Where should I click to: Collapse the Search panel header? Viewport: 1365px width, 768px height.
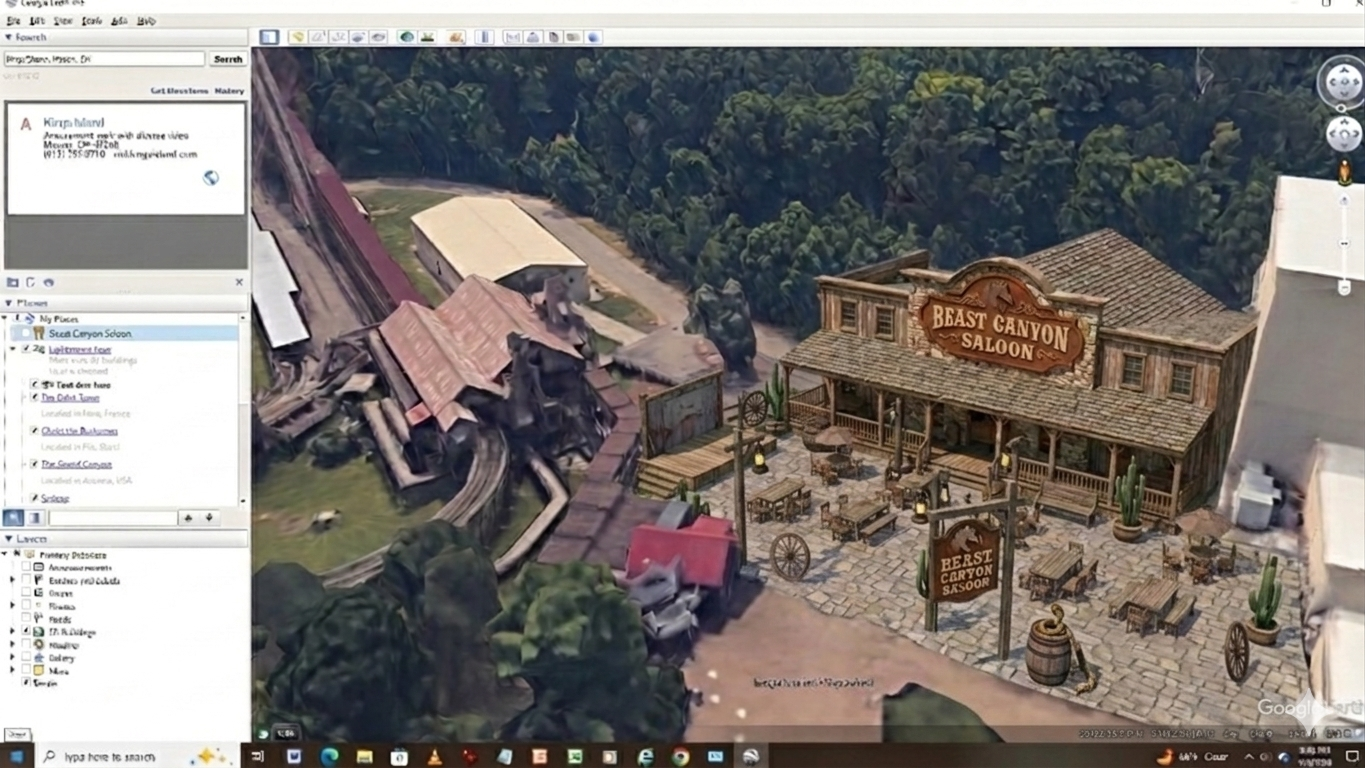coord(9,37)
